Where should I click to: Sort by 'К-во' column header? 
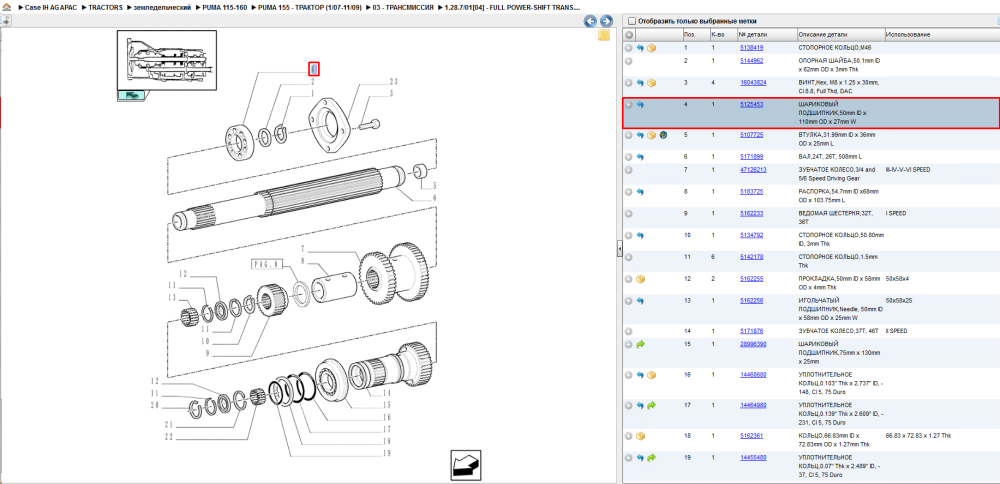(717, 34)
